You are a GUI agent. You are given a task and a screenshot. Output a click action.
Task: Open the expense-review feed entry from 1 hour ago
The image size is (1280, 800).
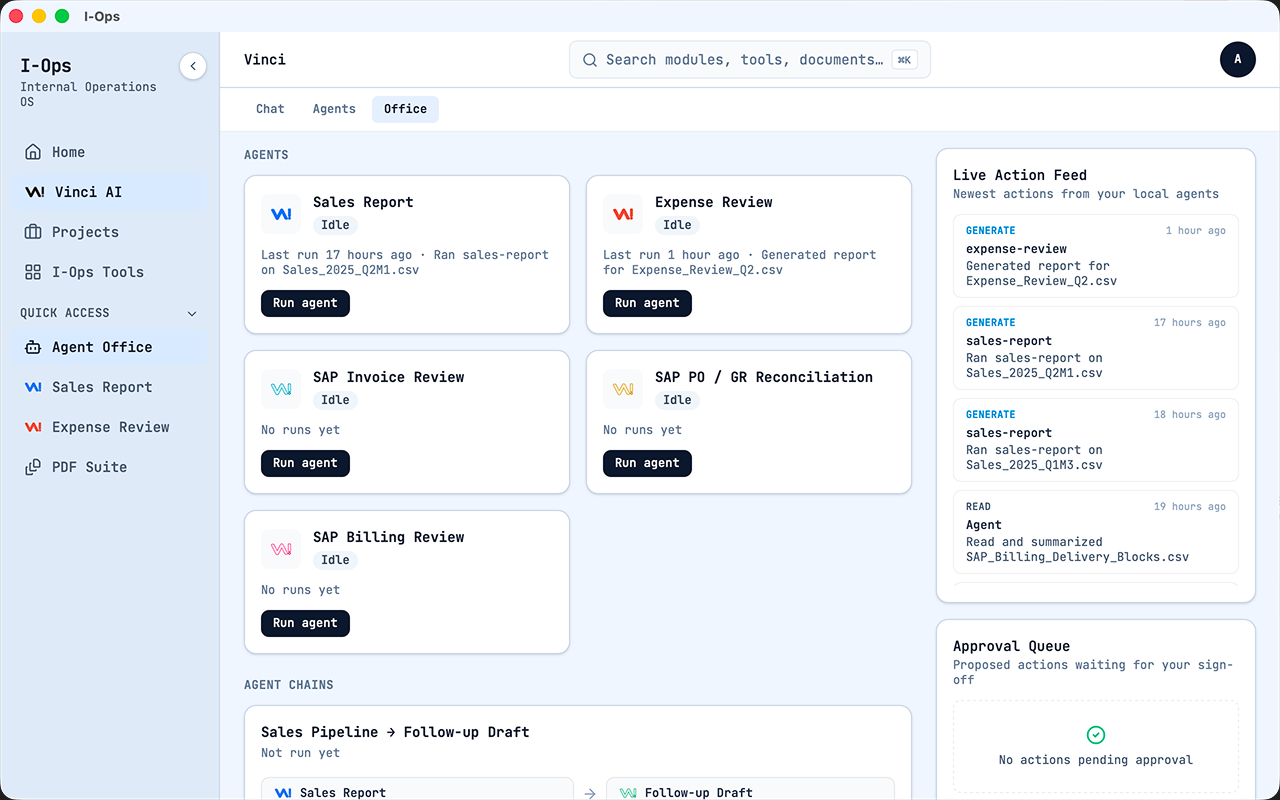pyautogui.click(x=1096, y=256)
